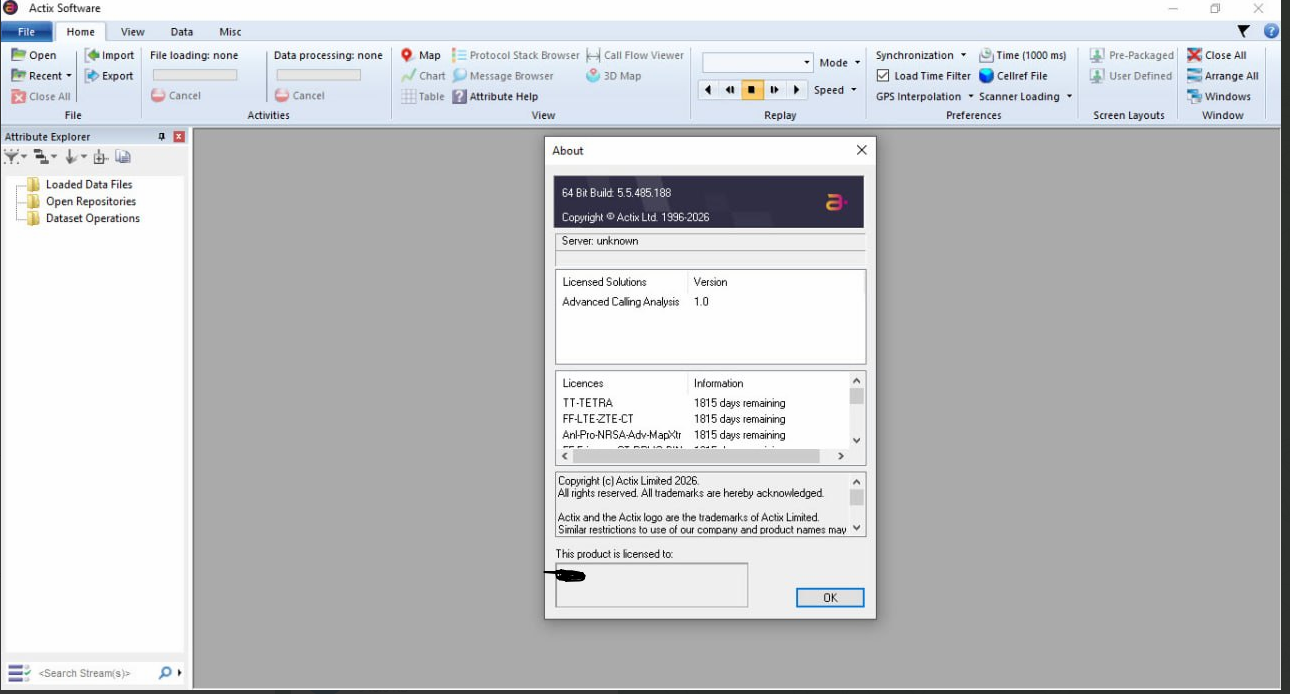1290x694 pixels.
Task: Switch to the View ribbon tab
Action: pos(133,32)
